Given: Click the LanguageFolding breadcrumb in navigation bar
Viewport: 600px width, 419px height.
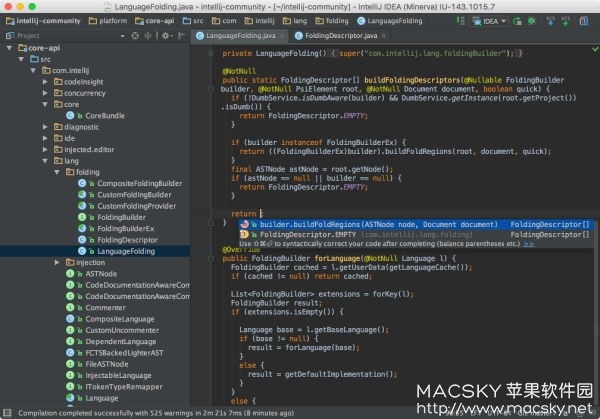Looking at the screenshot, I should [390, 21].
